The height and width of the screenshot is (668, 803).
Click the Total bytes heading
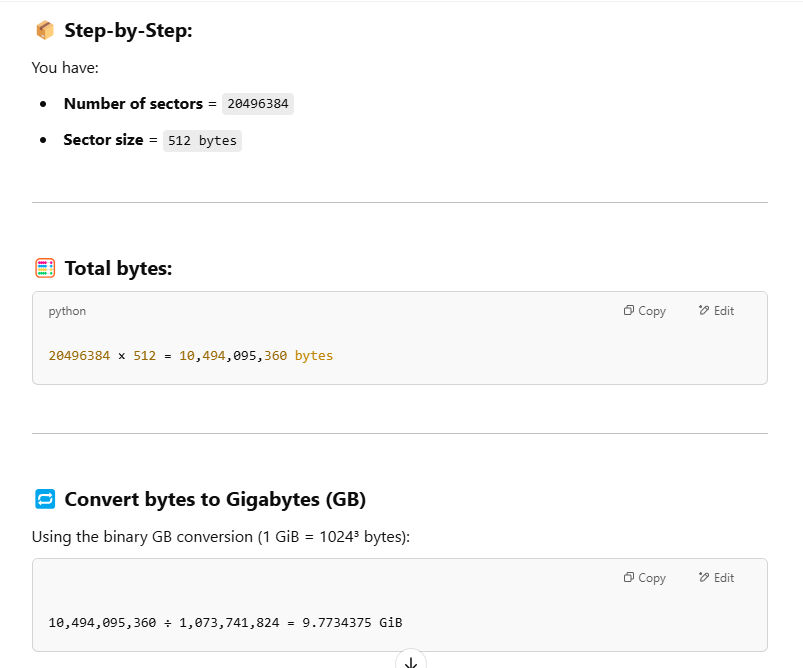pos(118,268)
